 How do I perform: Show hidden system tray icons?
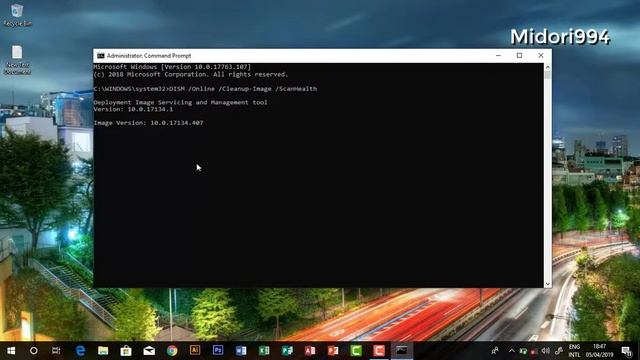[x=511, y=351]
